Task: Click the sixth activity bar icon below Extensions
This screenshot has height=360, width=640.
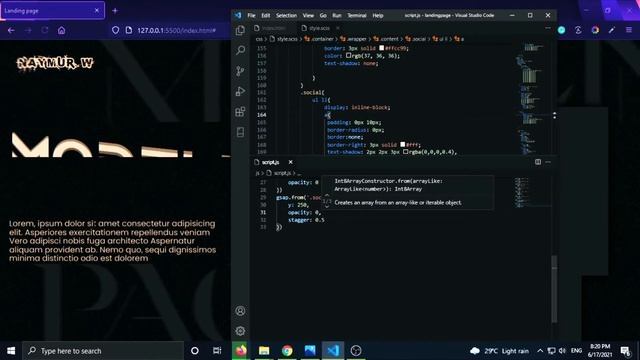Action: point(240,132)
